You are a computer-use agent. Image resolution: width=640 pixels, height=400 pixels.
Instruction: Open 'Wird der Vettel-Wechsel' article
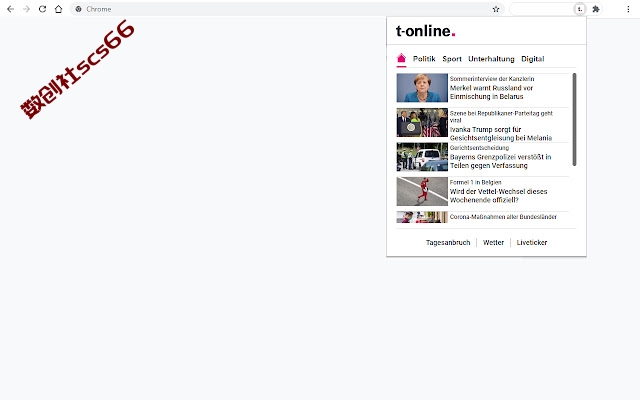(x=498, y=196)
